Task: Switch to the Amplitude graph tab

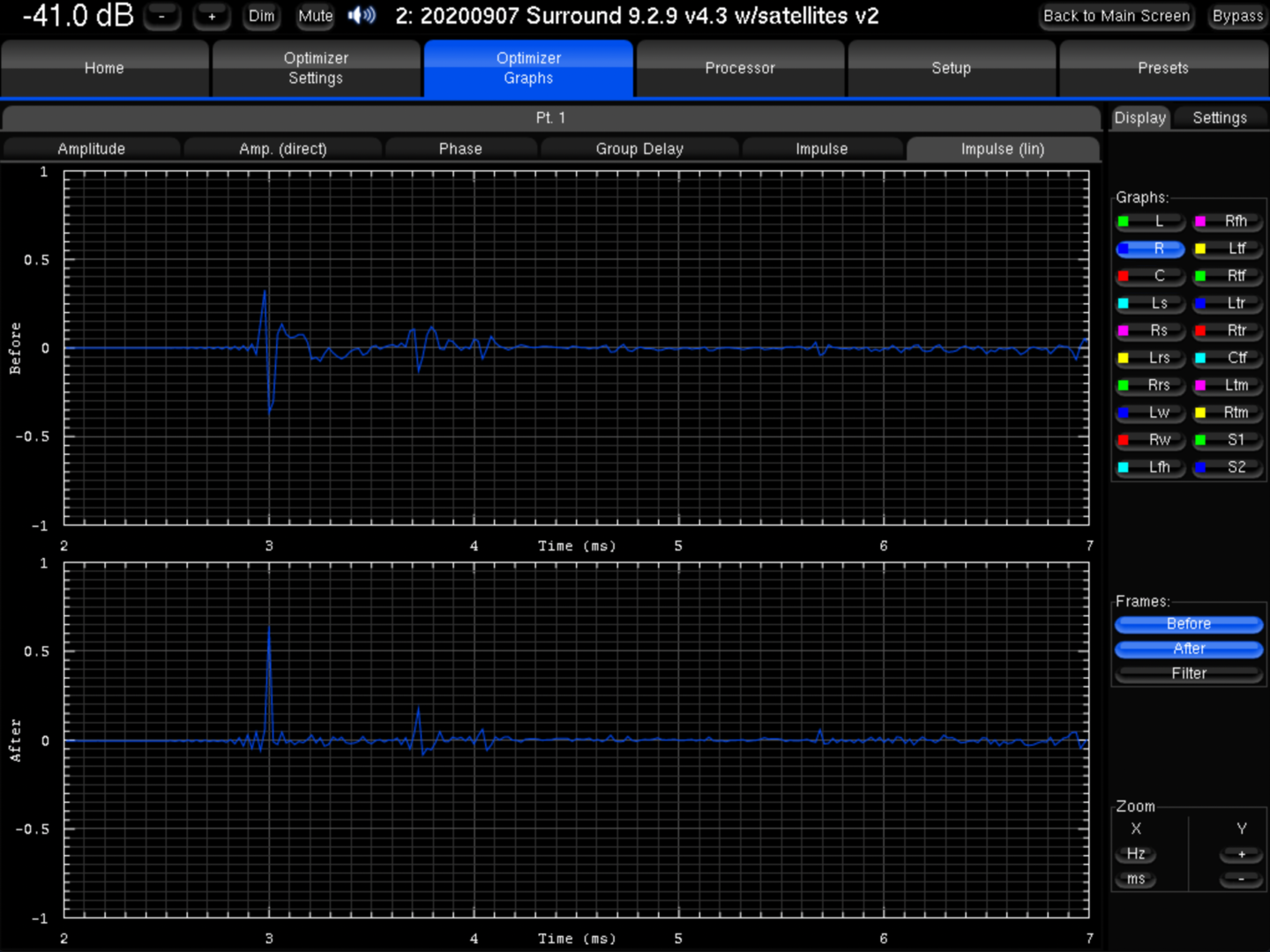Action: point(92,149)
